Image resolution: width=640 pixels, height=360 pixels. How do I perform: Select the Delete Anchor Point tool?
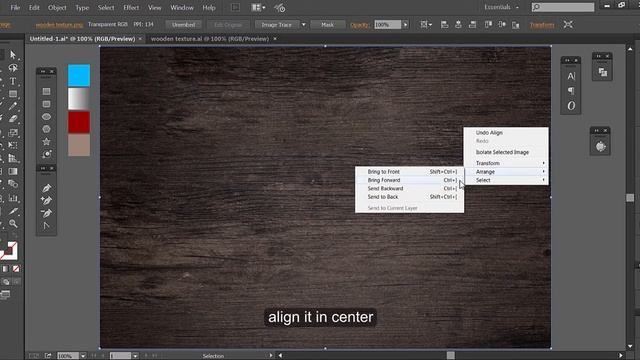point(47,213)
